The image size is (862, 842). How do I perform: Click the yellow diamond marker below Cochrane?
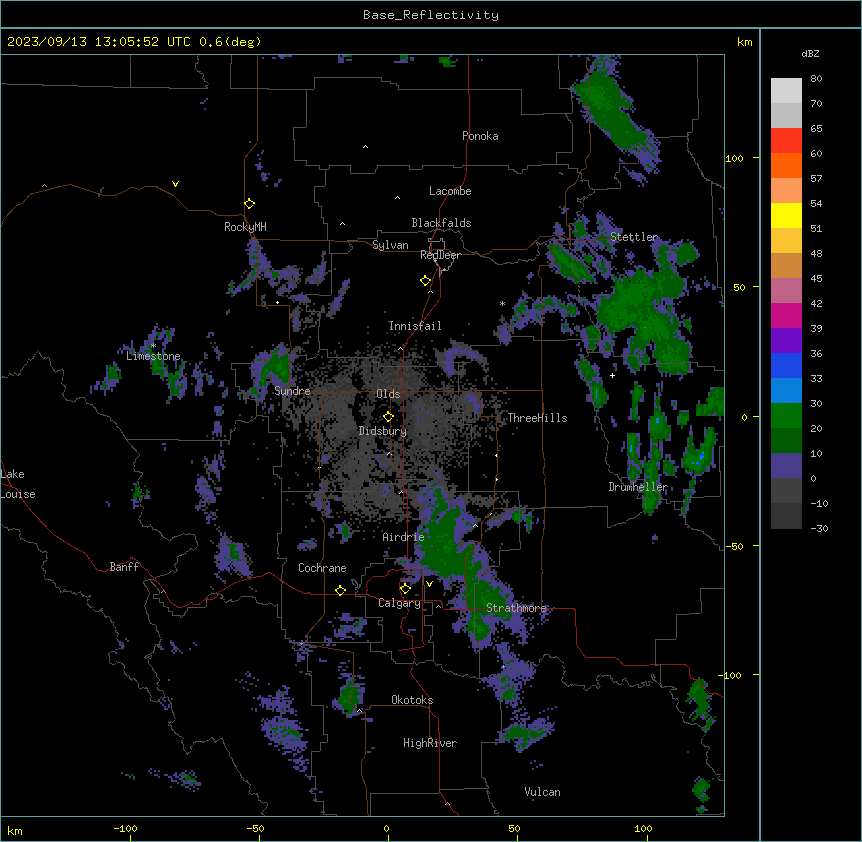340,590
